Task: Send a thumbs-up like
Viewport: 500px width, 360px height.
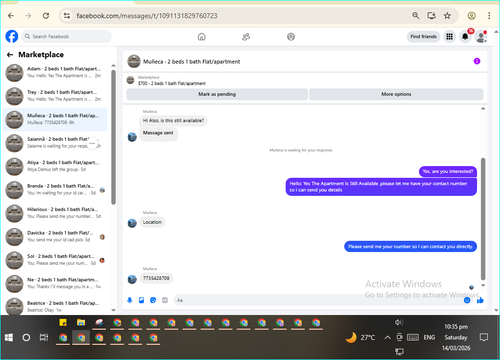Action: pyautogui.click(x=480, y=300)
